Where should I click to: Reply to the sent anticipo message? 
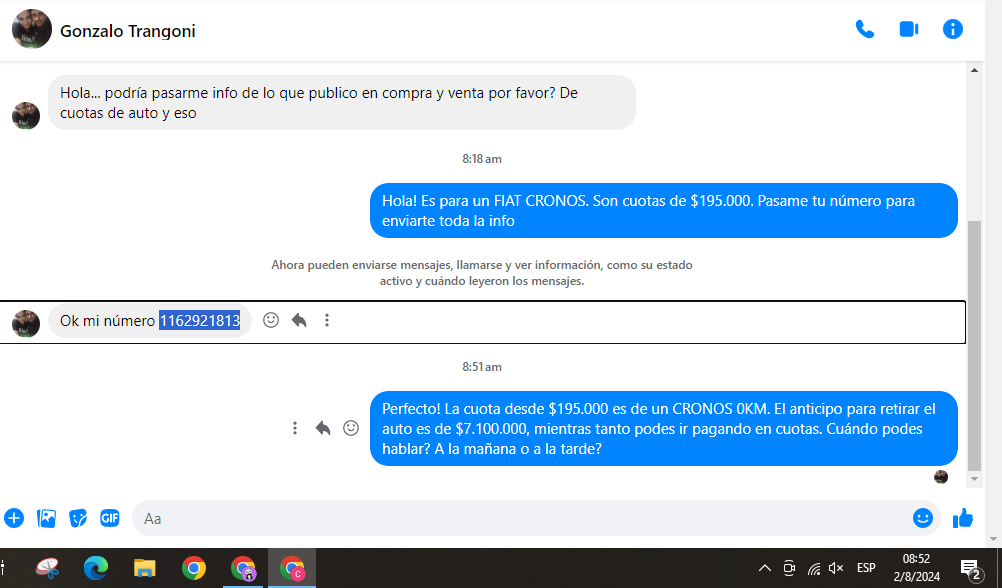pyautogui.click(x=323, y=428)
